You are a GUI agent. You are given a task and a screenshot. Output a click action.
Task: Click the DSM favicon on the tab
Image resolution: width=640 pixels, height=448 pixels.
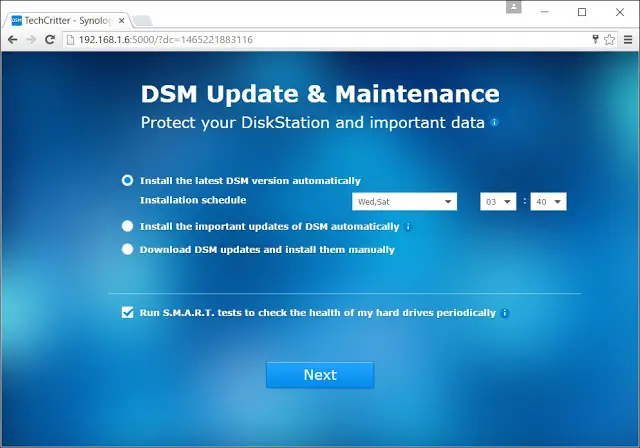point(17,20)
